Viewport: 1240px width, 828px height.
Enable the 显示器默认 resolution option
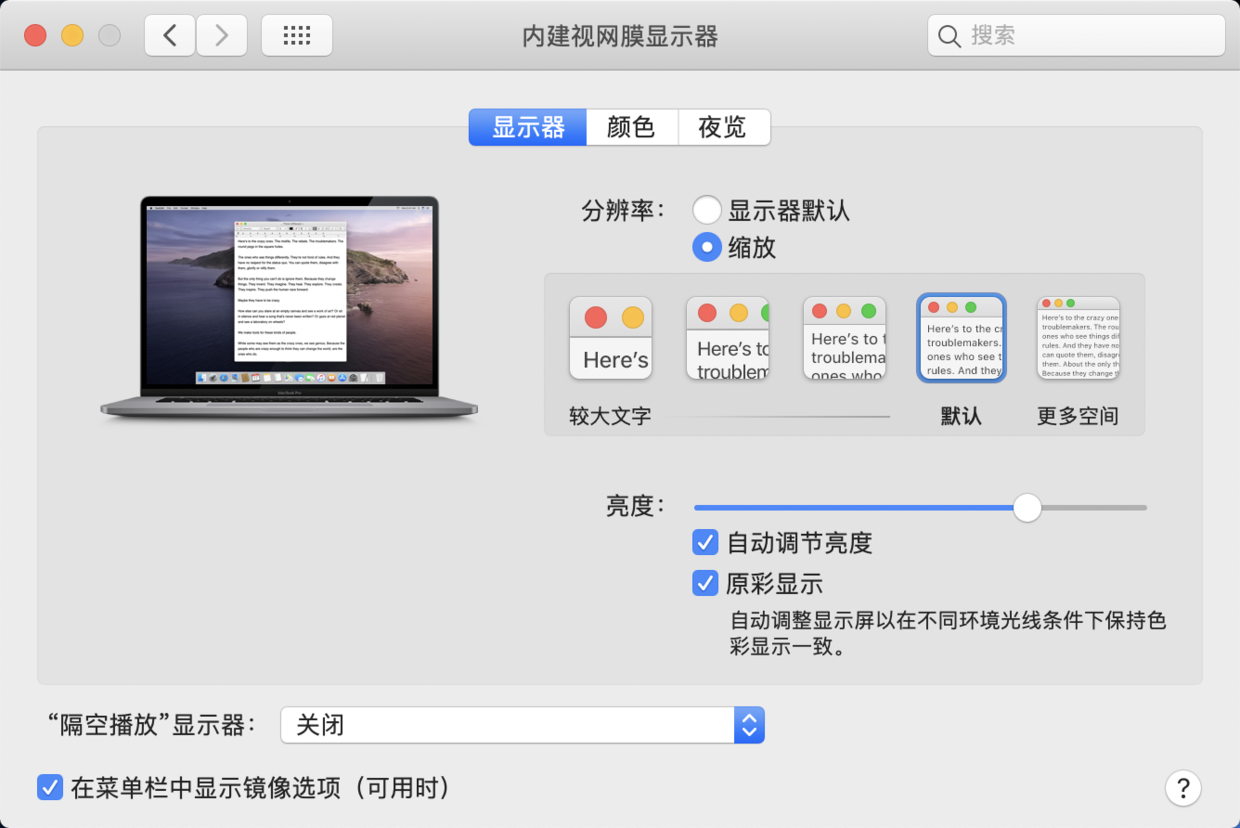point(707,210)
